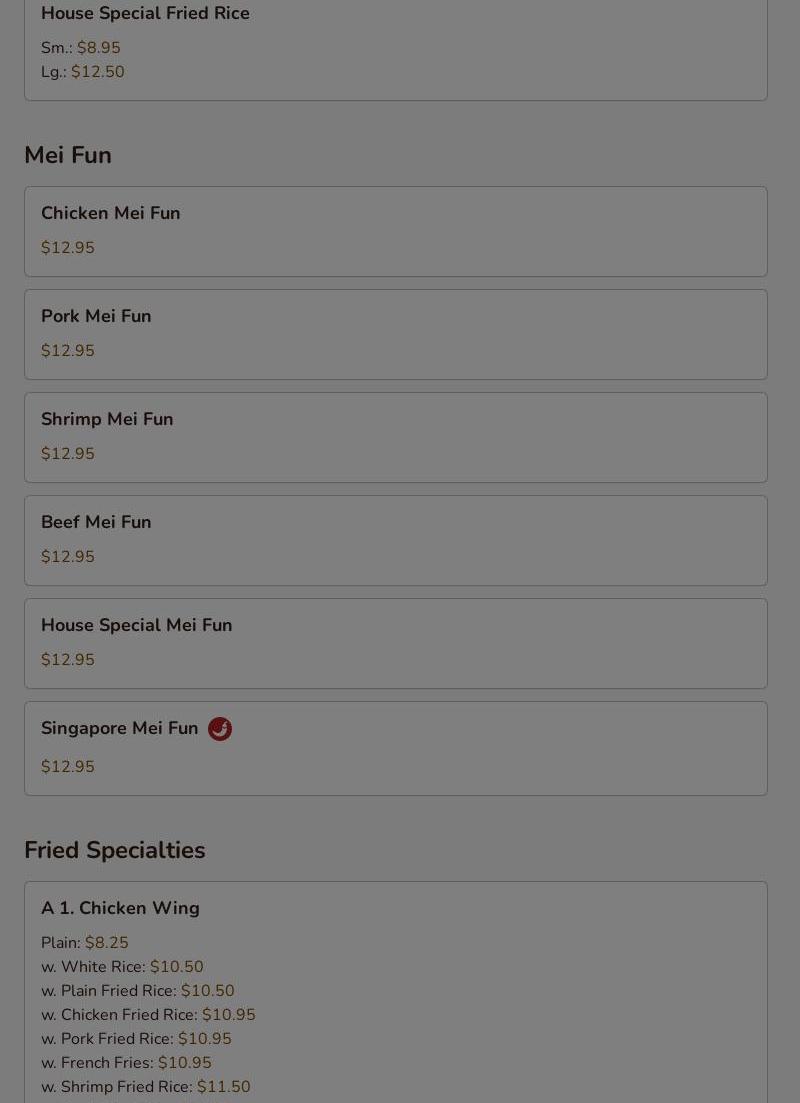Viewport: 800px width, 1103px height.
Task: Open the Chicken Mei Fun item card
Action: 395,231
